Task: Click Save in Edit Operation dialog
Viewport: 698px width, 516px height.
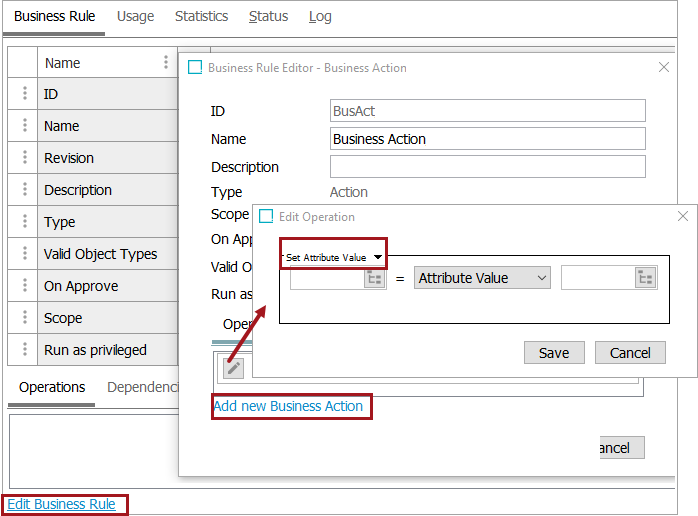Action: click(553, 352)
